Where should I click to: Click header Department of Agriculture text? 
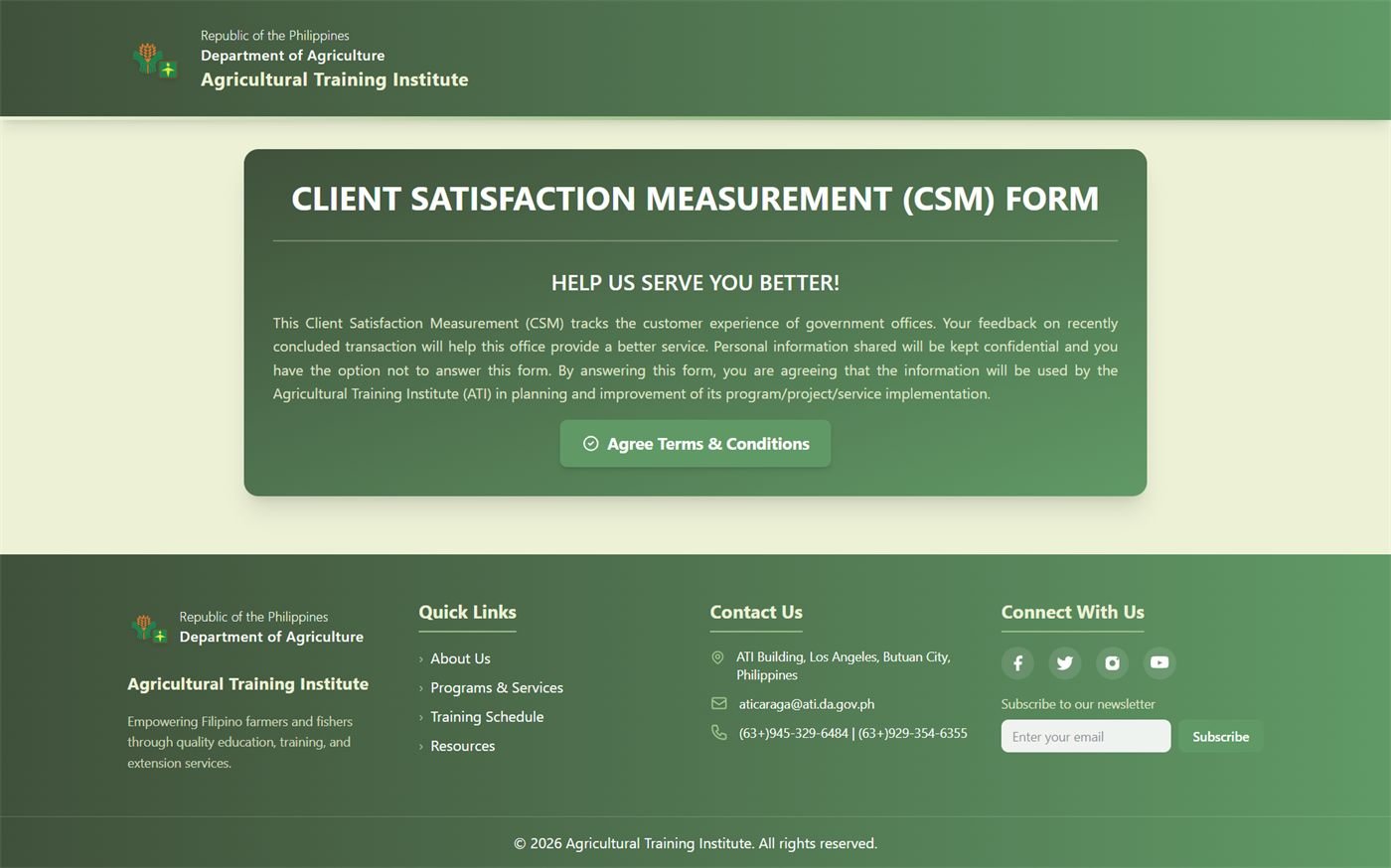click(x=293, y=56)
